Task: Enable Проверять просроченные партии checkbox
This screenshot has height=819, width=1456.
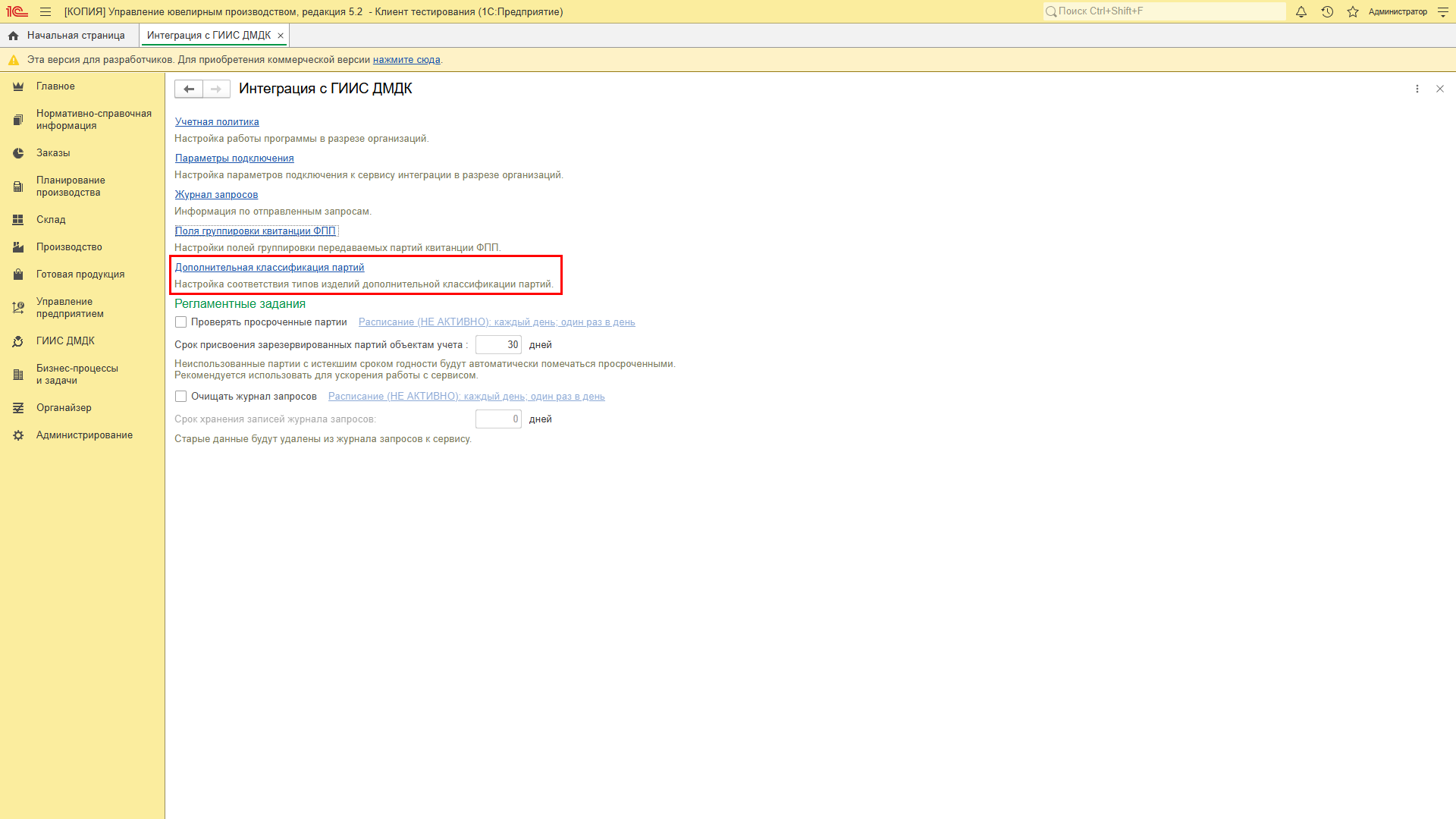Action: pyautogui.click(x=180, y=322)
